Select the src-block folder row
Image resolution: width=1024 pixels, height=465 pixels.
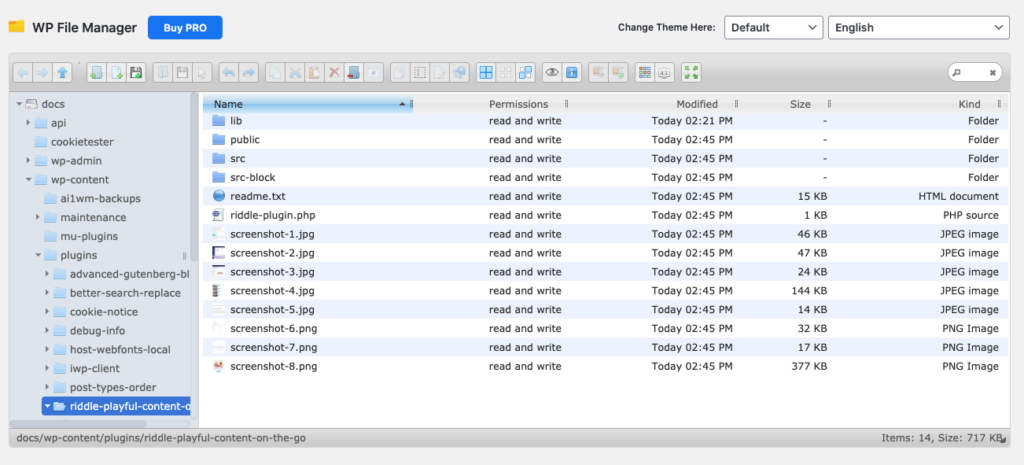point(605,178)
